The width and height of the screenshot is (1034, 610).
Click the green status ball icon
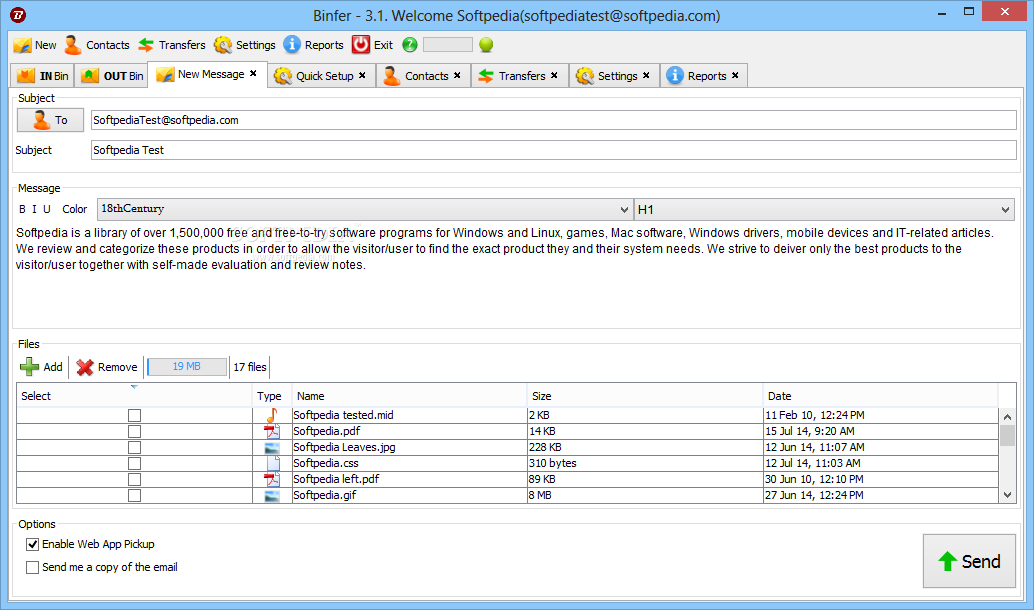pyautogui.click(x=486, y=44)
